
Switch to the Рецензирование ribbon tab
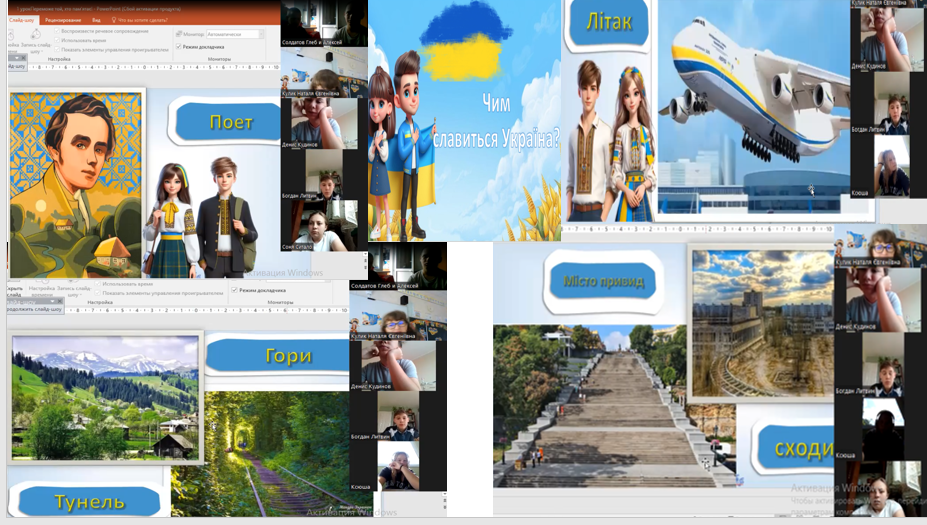point(63,20)
